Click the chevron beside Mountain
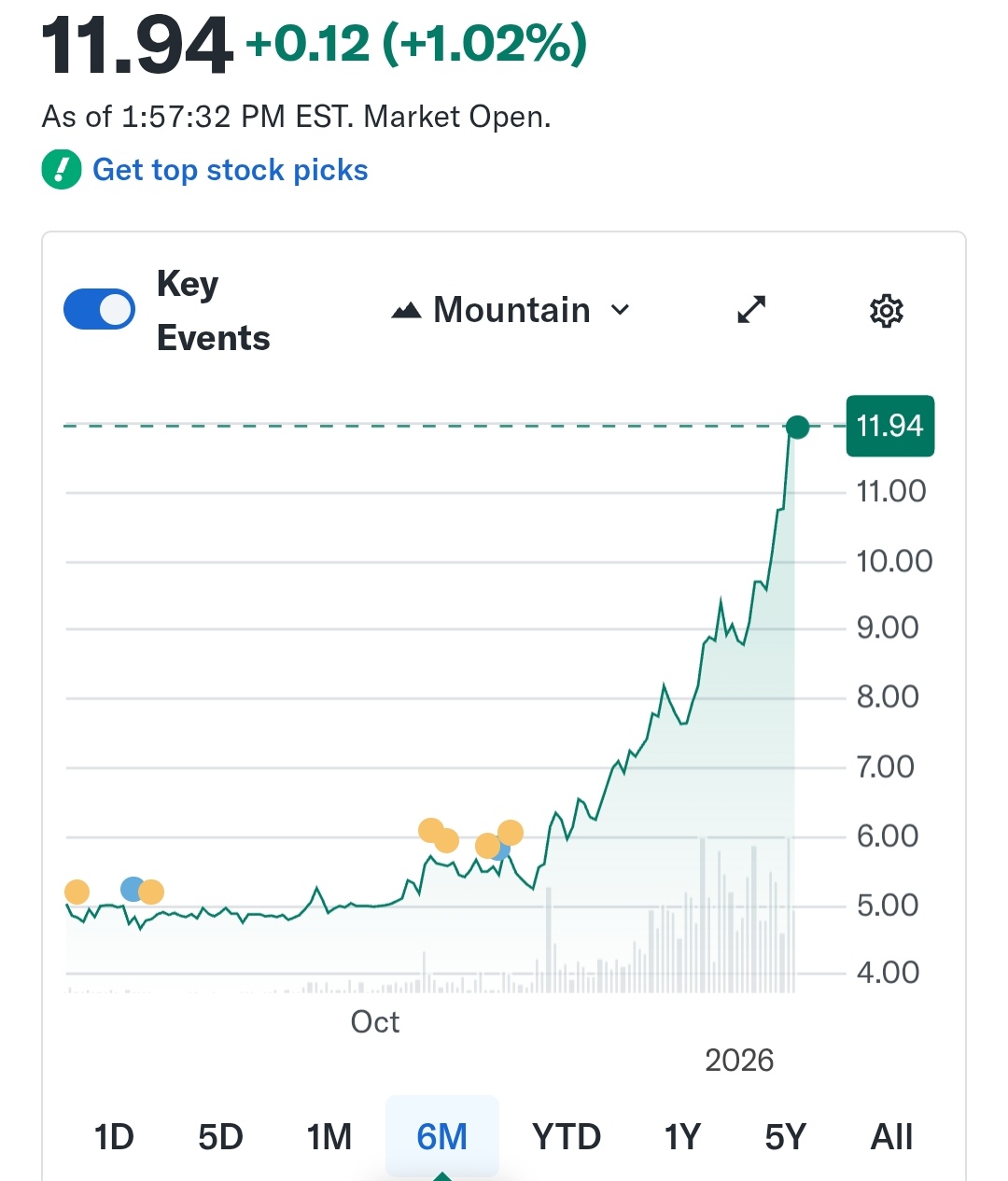1008x1181 pixels. tap(620, 310)
